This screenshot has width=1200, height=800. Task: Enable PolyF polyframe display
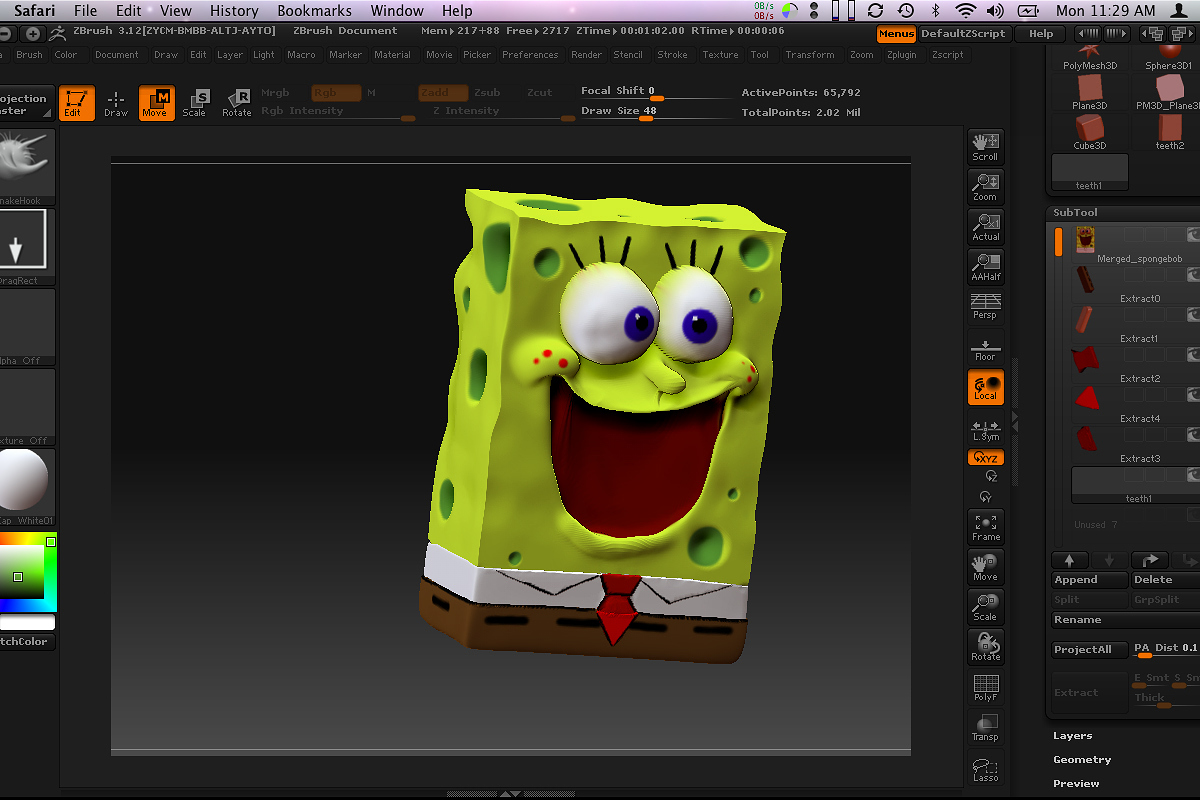point(985,688)
